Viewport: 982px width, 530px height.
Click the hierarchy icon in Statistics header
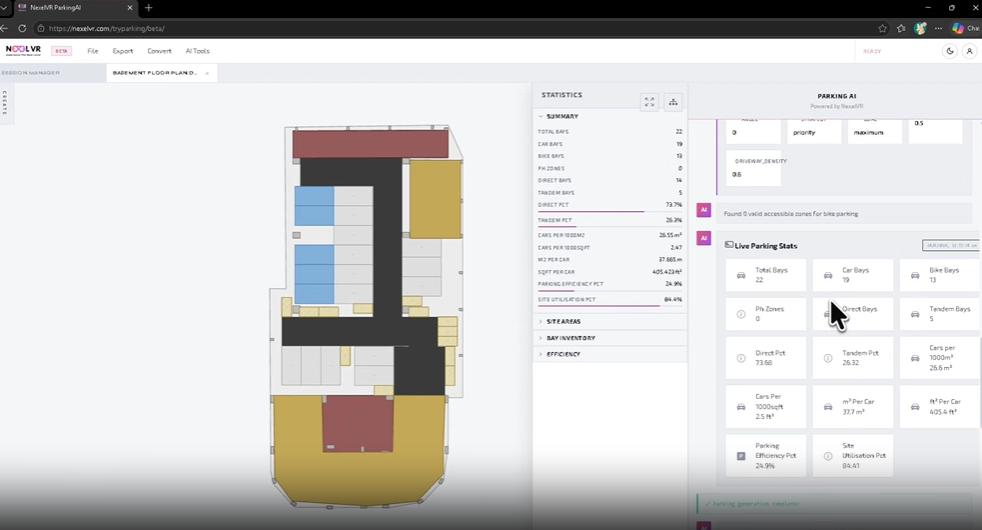[673, 101]
